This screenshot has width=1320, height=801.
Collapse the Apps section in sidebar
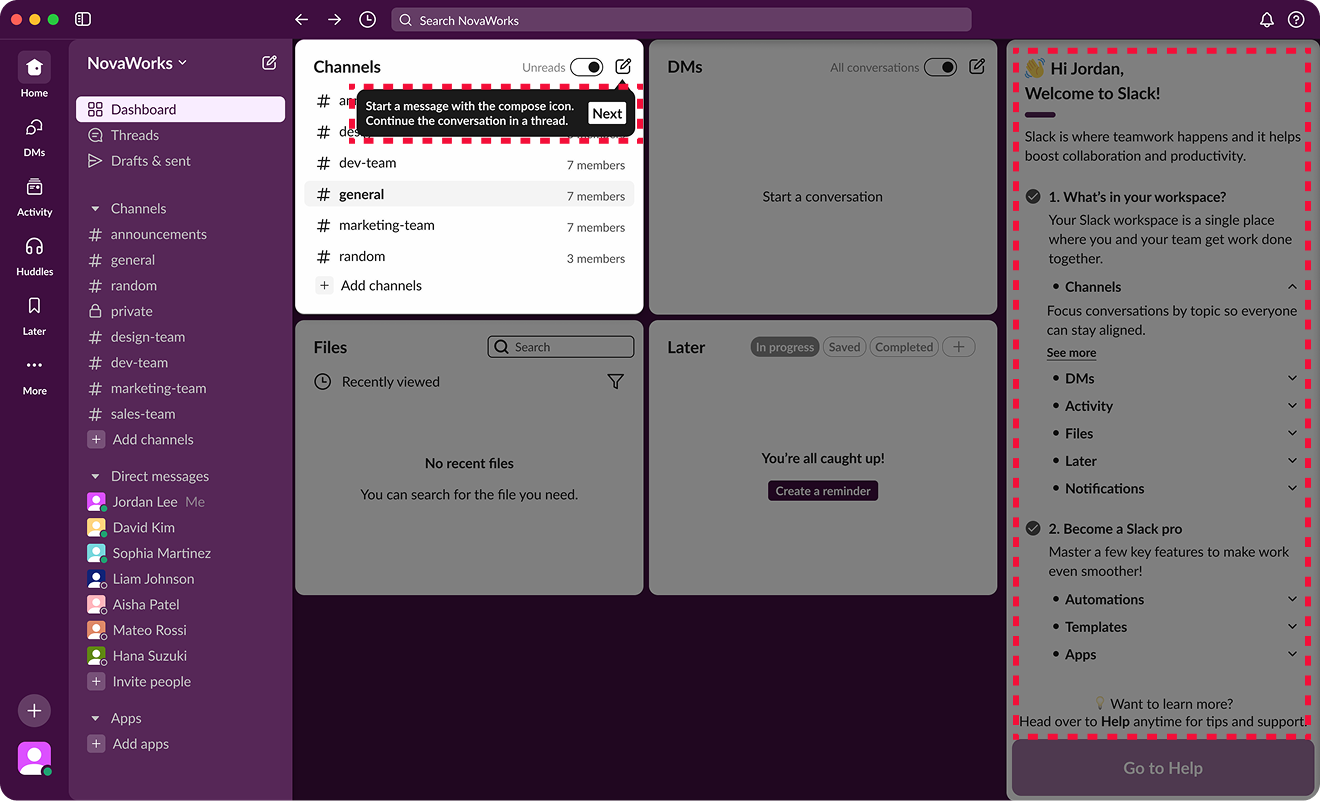(96, 718)
